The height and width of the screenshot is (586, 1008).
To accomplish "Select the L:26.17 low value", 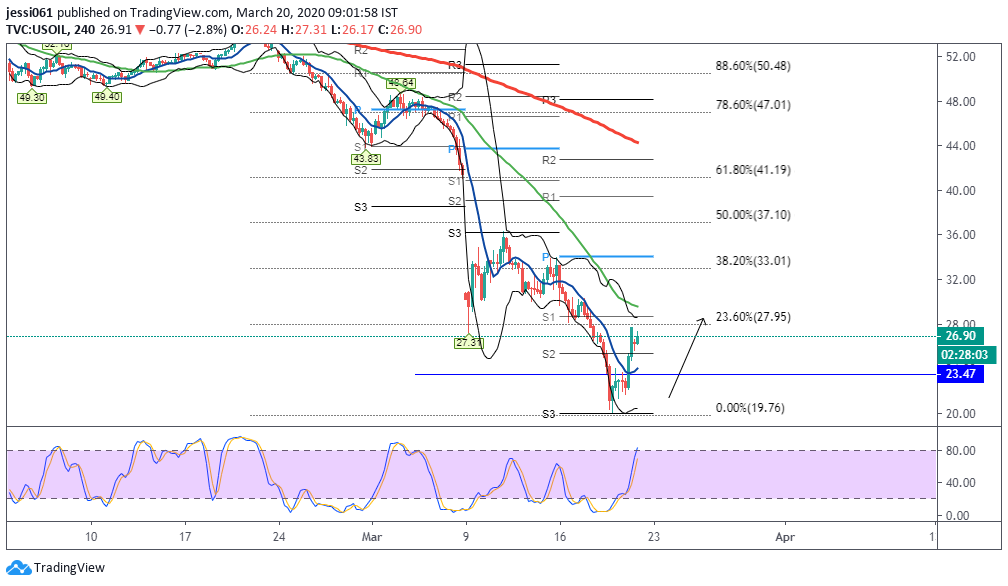I will (352, 30).
